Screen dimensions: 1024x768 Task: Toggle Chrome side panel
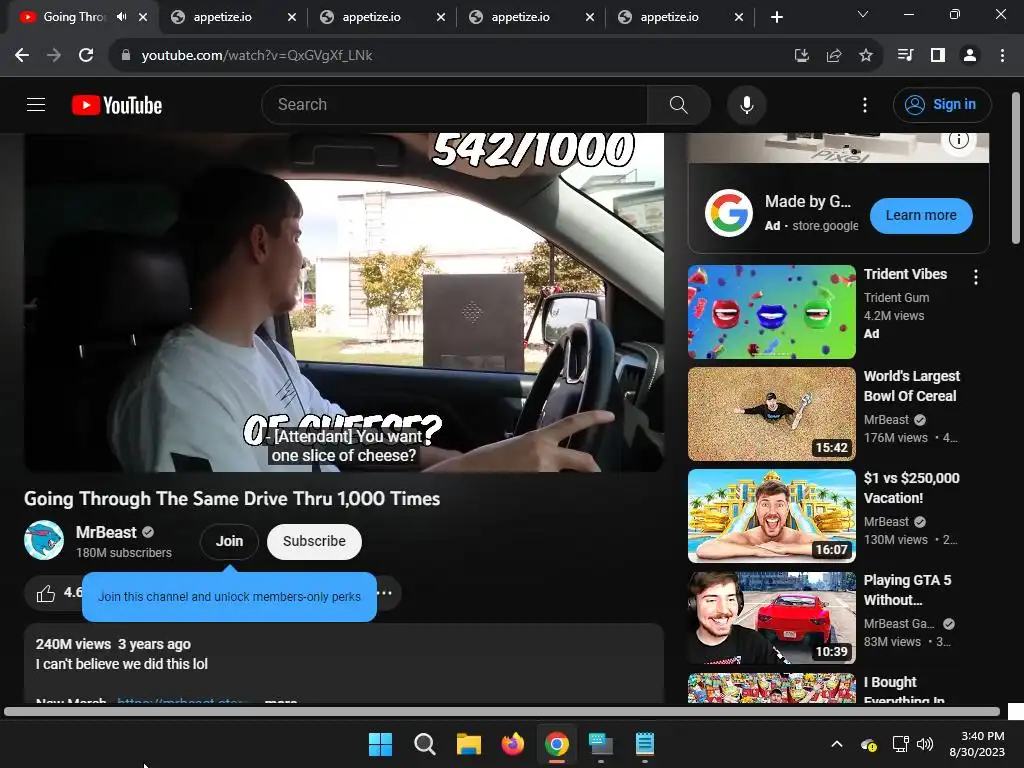pyautogui.click(x=938, y=56)
